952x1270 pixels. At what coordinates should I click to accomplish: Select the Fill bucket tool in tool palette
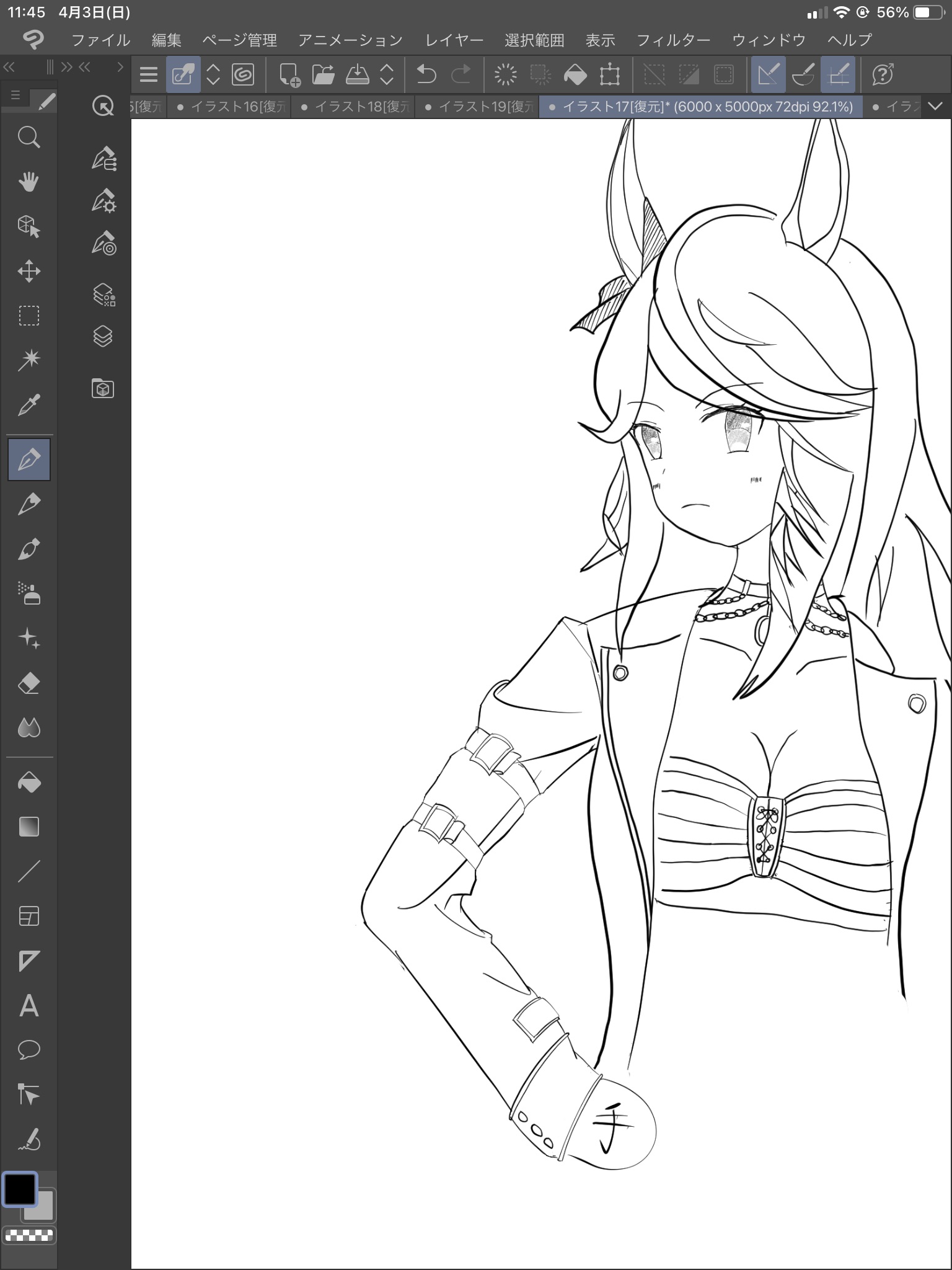29,782
